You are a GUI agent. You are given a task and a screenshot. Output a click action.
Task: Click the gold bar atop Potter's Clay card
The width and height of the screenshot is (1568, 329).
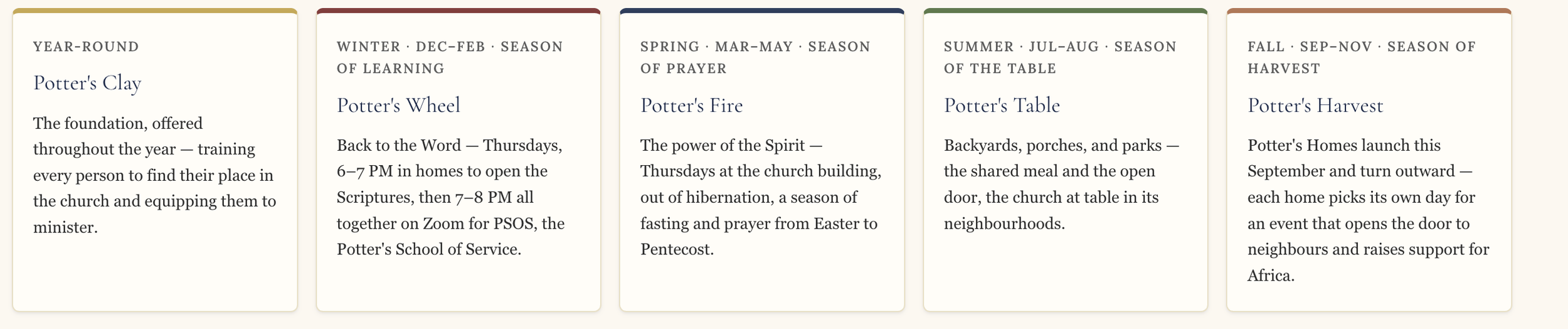coord(155,11)
